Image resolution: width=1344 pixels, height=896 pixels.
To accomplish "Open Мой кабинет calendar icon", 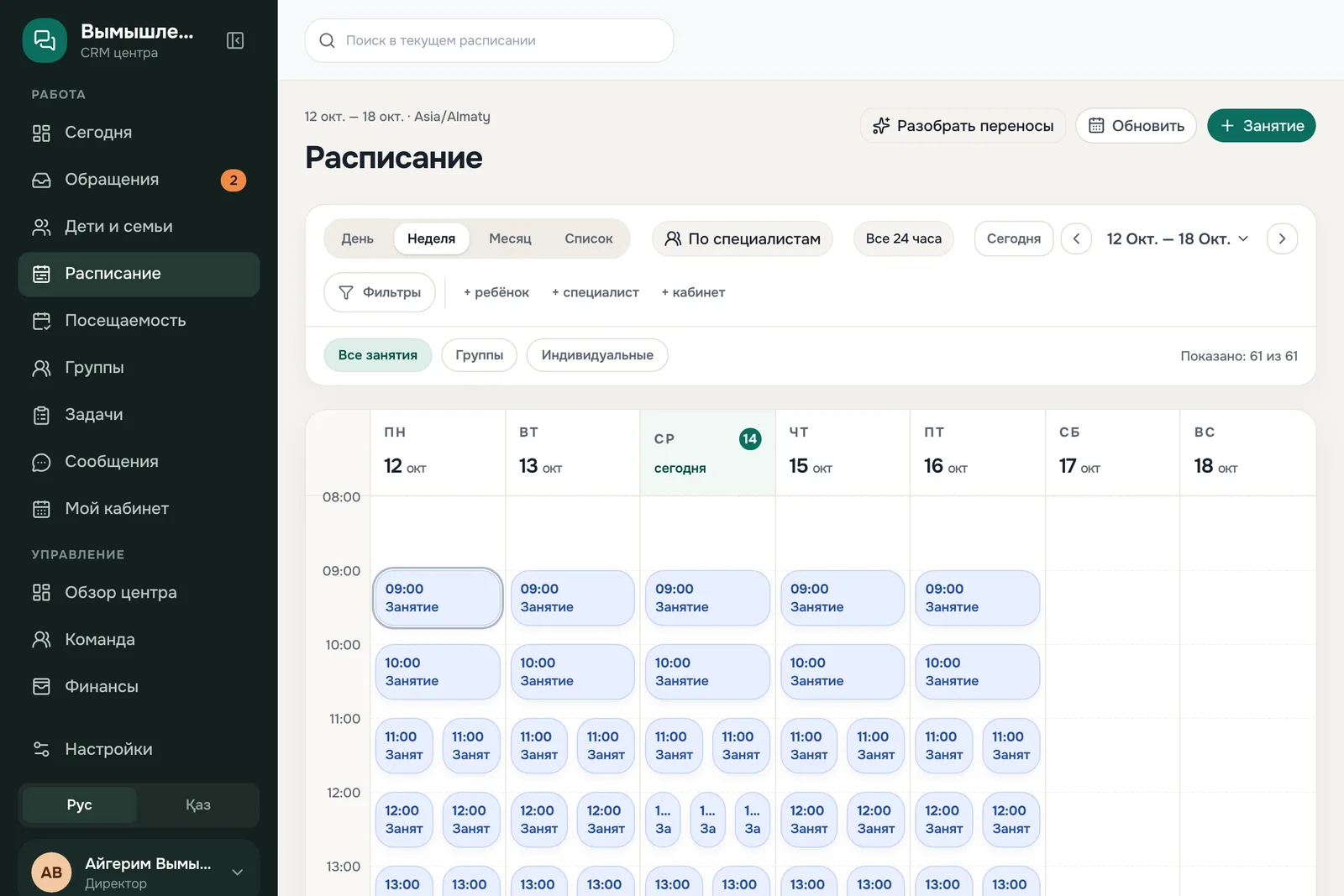I will click(41, 509).
